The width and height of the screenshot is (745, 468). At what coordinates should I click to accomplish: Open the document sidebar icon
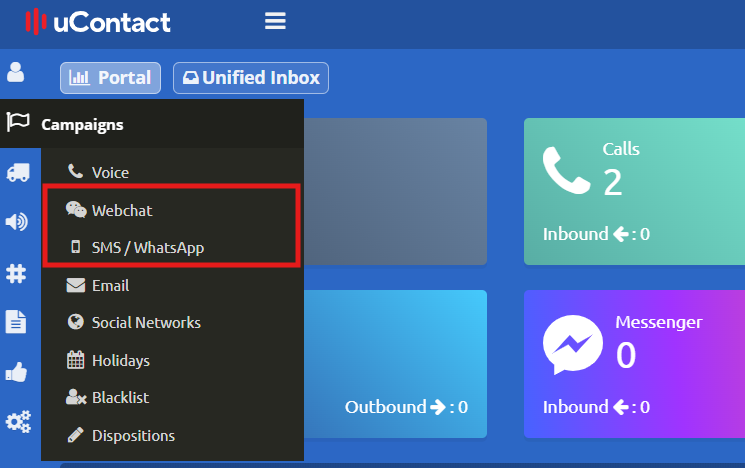[17, 321]
